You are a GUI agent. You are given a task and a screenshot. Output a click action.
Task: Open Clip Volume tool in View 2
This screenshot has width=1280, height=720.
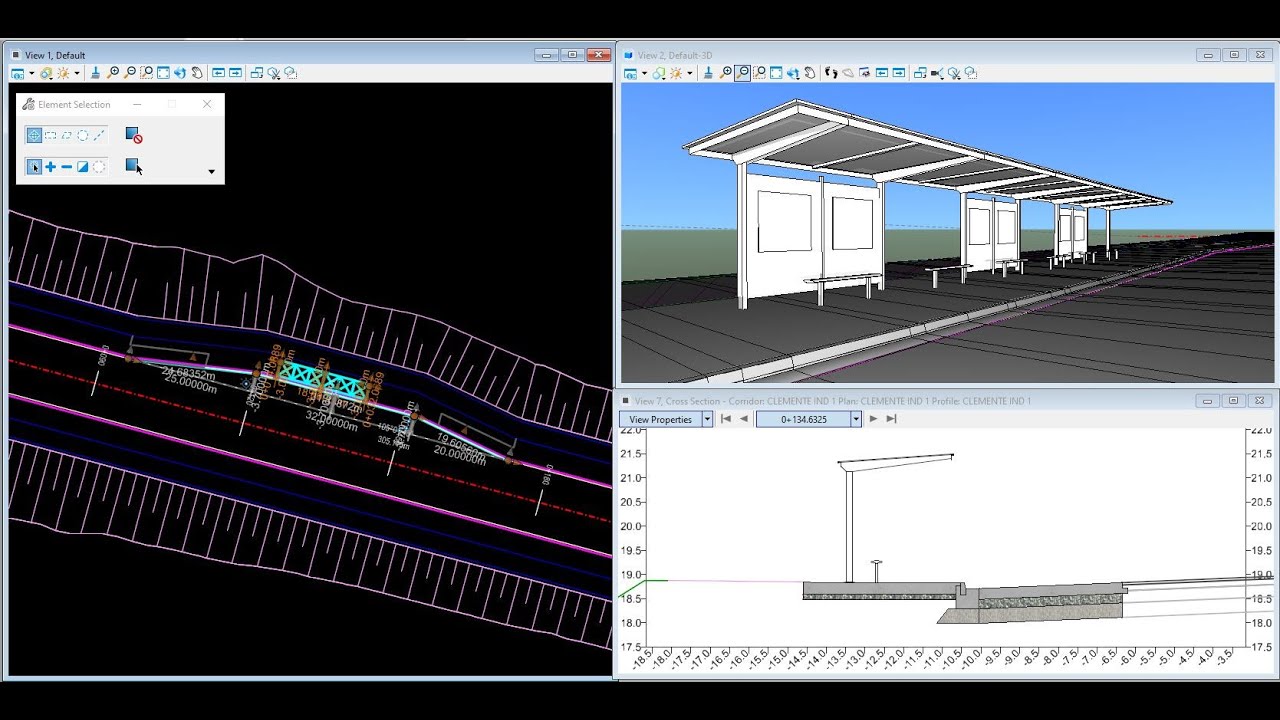click(954, 73)
